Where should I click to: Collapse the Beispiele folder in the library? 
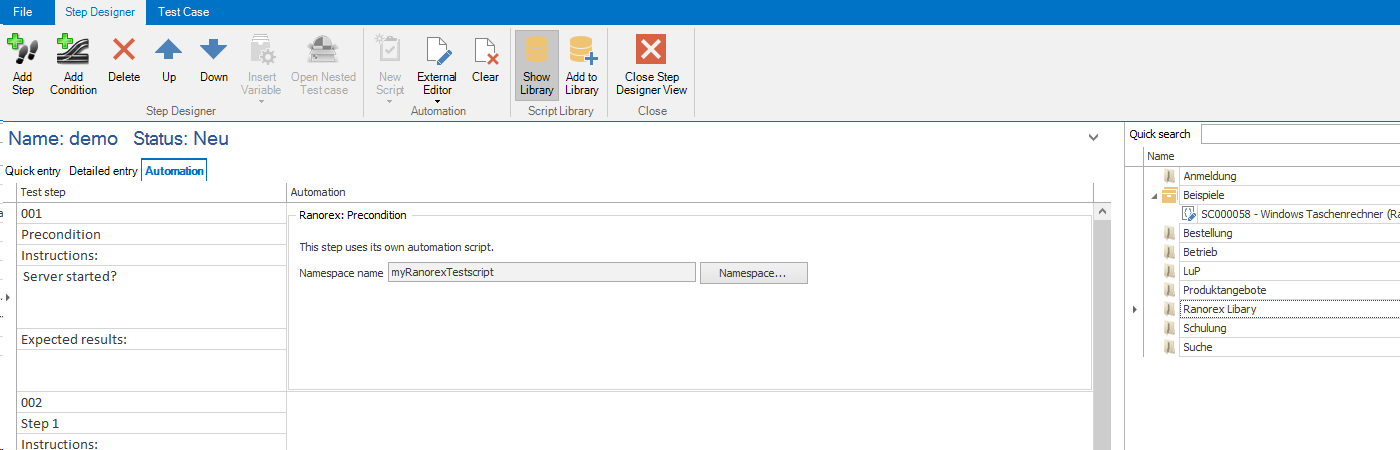tap(1154, 196)
